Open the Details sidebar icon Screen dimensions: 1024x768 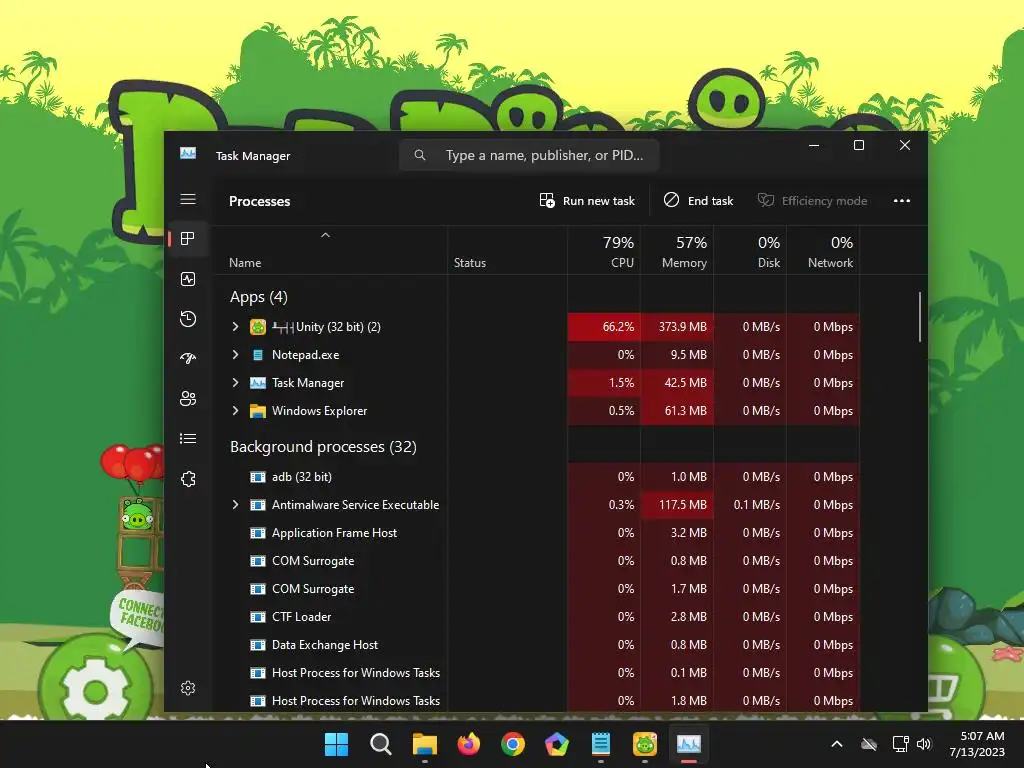(x=188, y=438)
